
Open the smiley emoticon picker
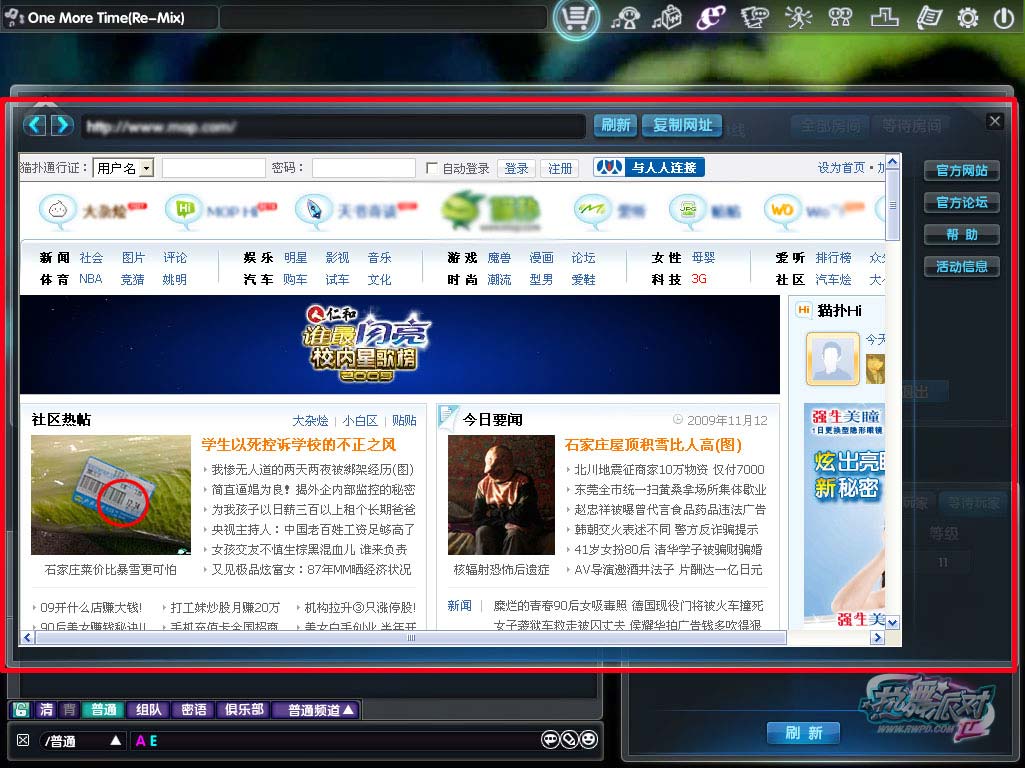[588, 739]
